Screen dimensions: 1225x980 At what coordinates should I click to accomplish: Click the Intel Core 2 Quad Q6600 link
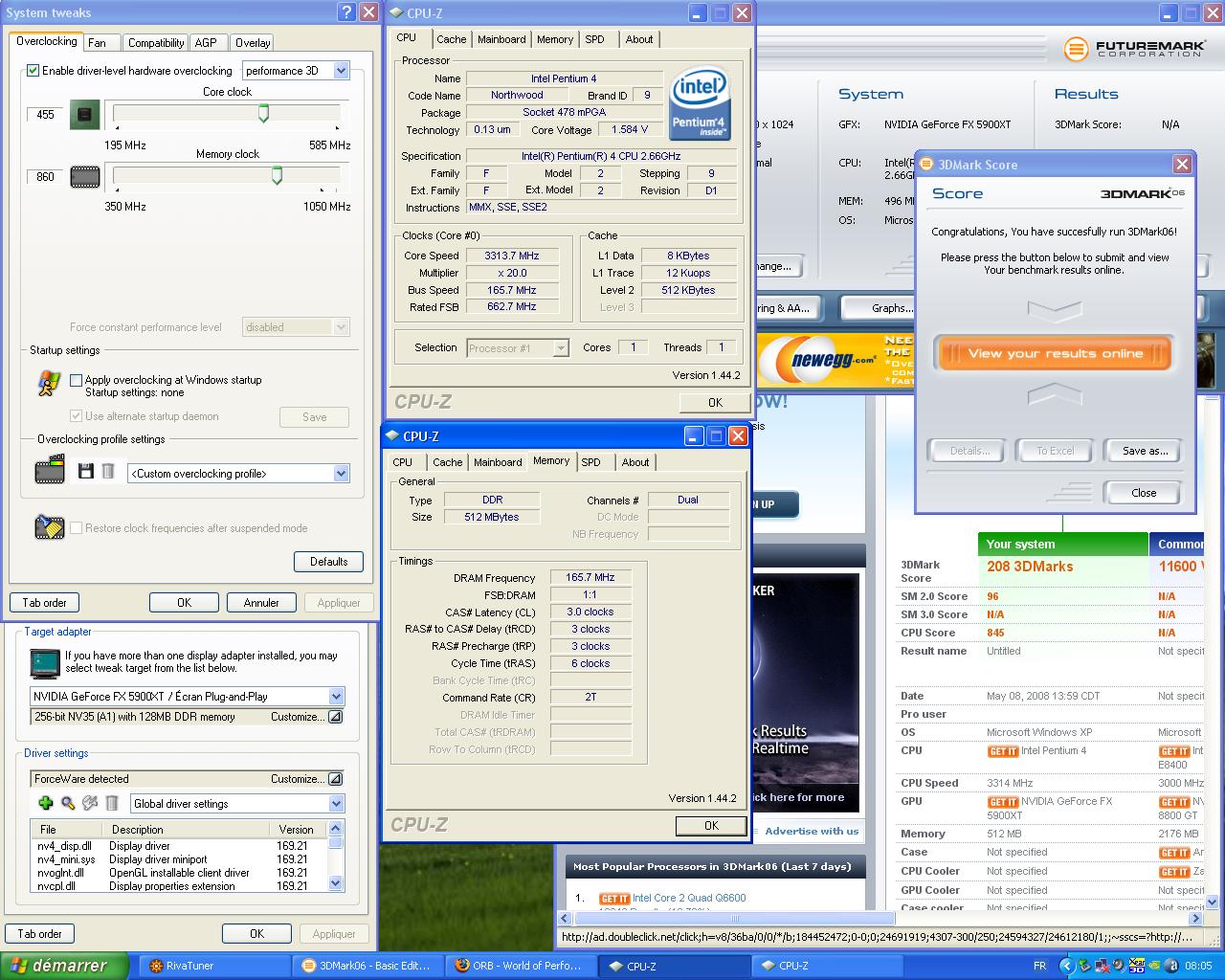[689, 899]
